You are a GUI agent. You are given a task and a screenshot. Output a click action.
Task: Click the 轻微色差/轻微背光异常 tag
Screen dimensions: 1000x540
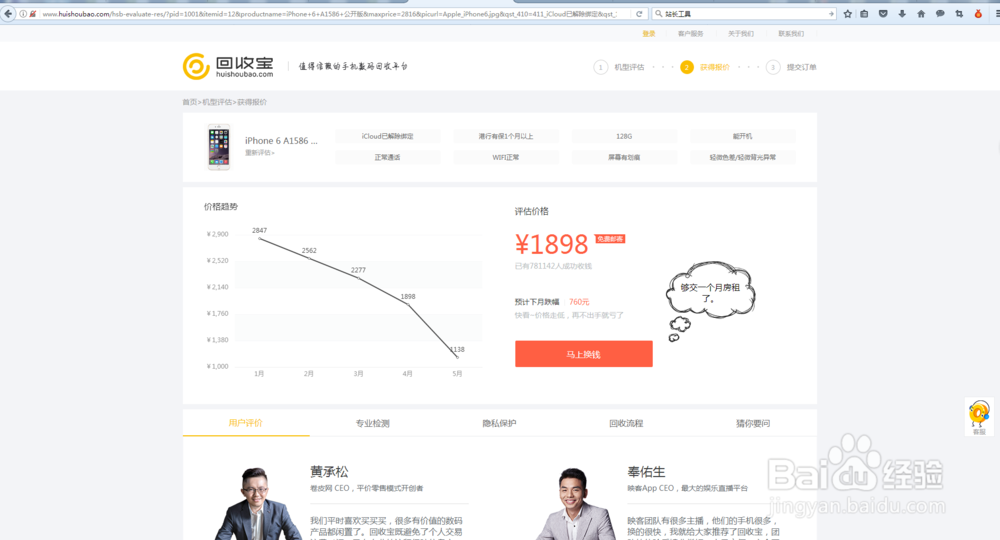pyautogui.click(x=743, y=157)
